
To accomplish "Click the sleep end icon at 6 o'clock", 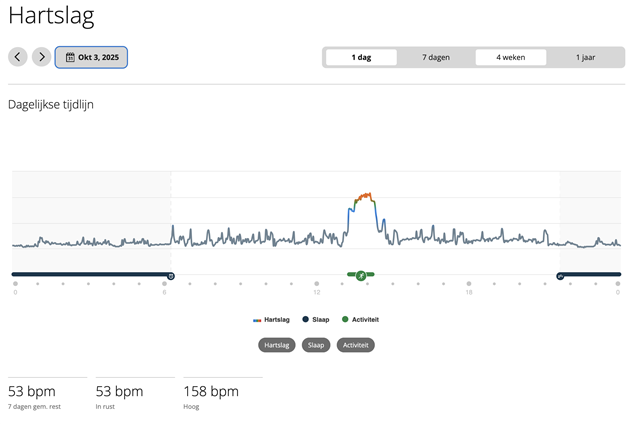I will [170, 274].
